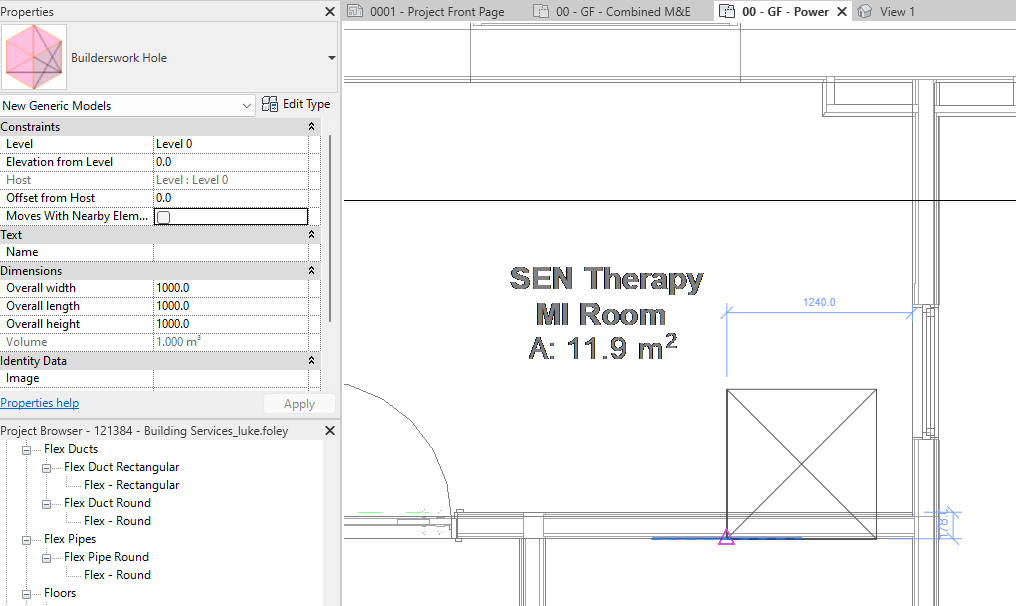
Task: Click the Builderswork Hole family thumbnail
Action: click(34, 57)
